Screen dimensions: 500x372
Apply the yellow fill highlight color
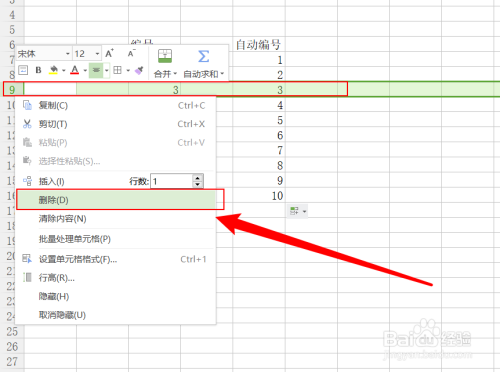pyautogui.click(x=53, y=70)
